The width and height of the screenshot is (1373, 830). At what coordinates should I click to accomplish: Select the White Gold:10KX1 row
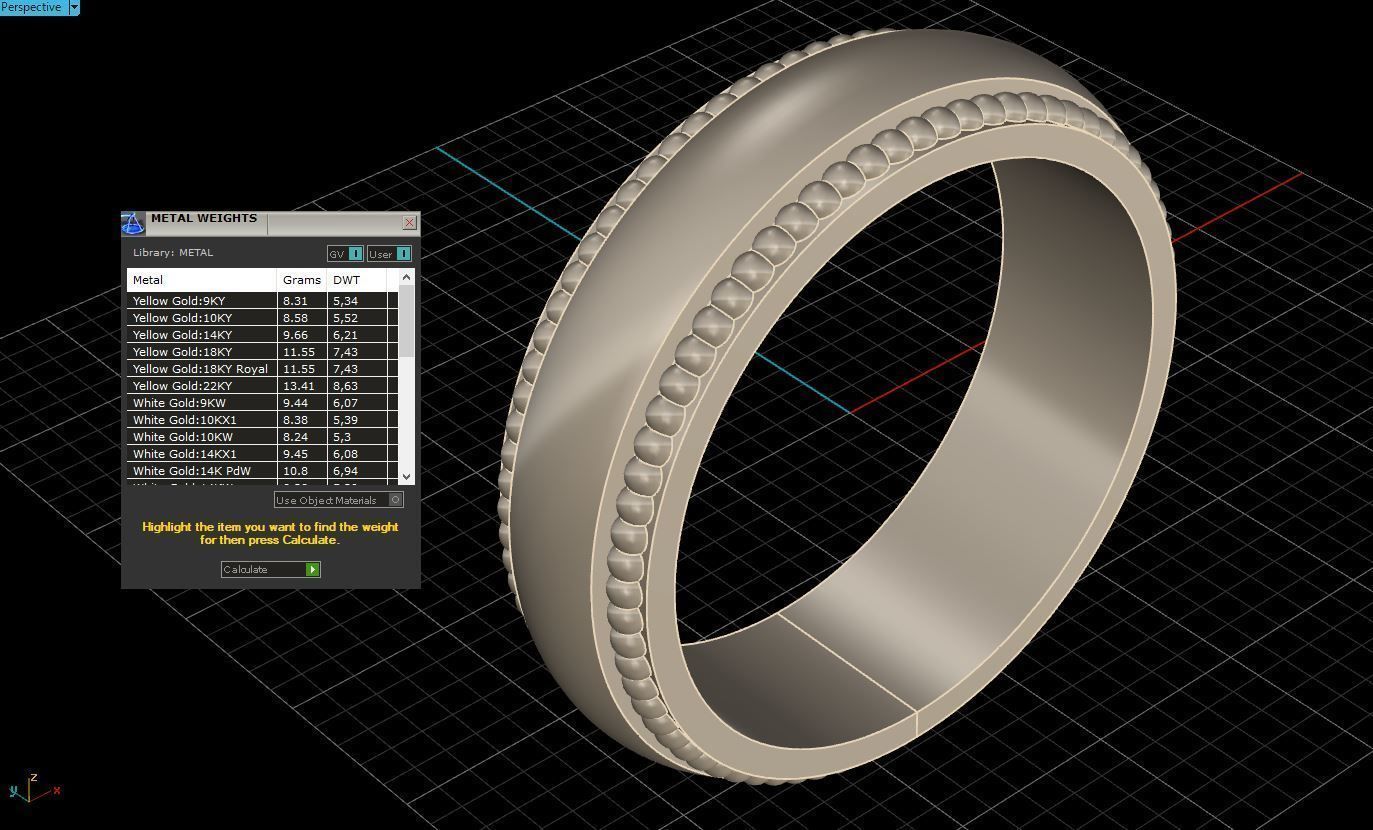point(262,420)
